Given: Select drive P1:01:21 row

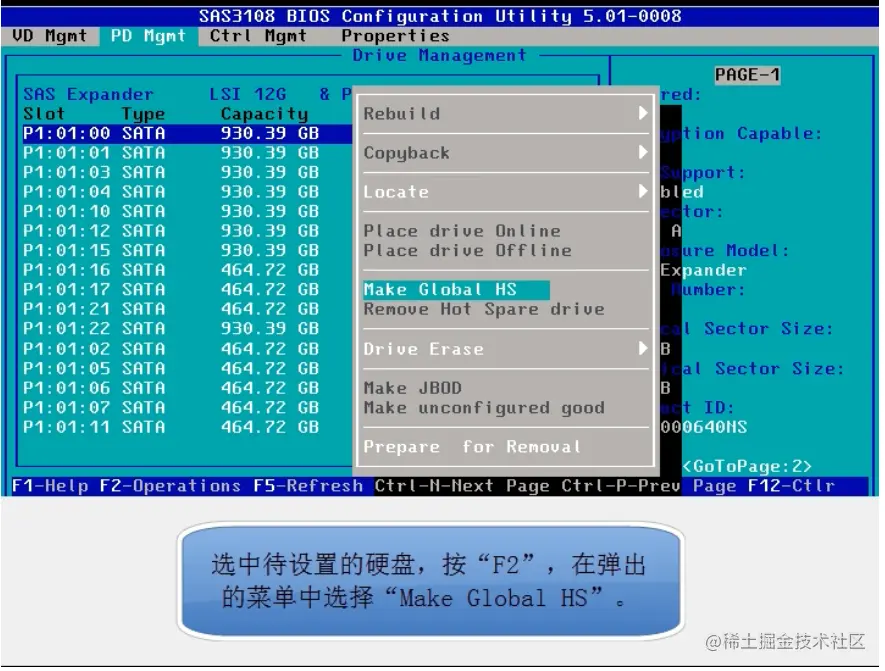Looking at the screenshot, I should [x=186, y=309].
